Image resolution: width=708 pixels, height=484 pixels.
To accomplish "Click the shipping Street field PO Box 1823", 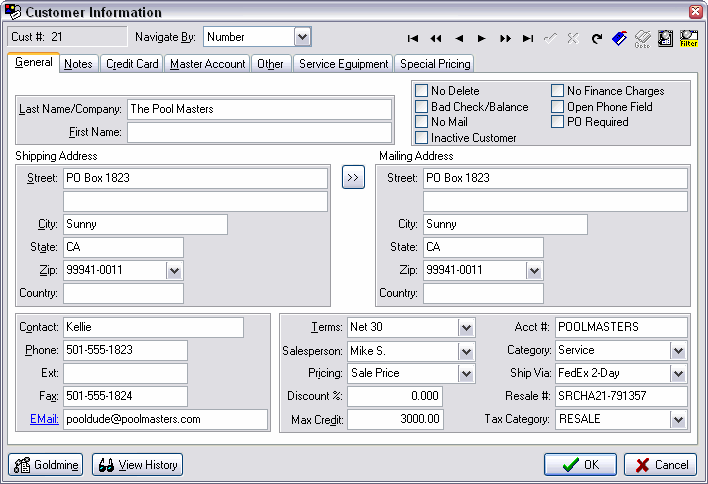I will click(x=195, y=178).
